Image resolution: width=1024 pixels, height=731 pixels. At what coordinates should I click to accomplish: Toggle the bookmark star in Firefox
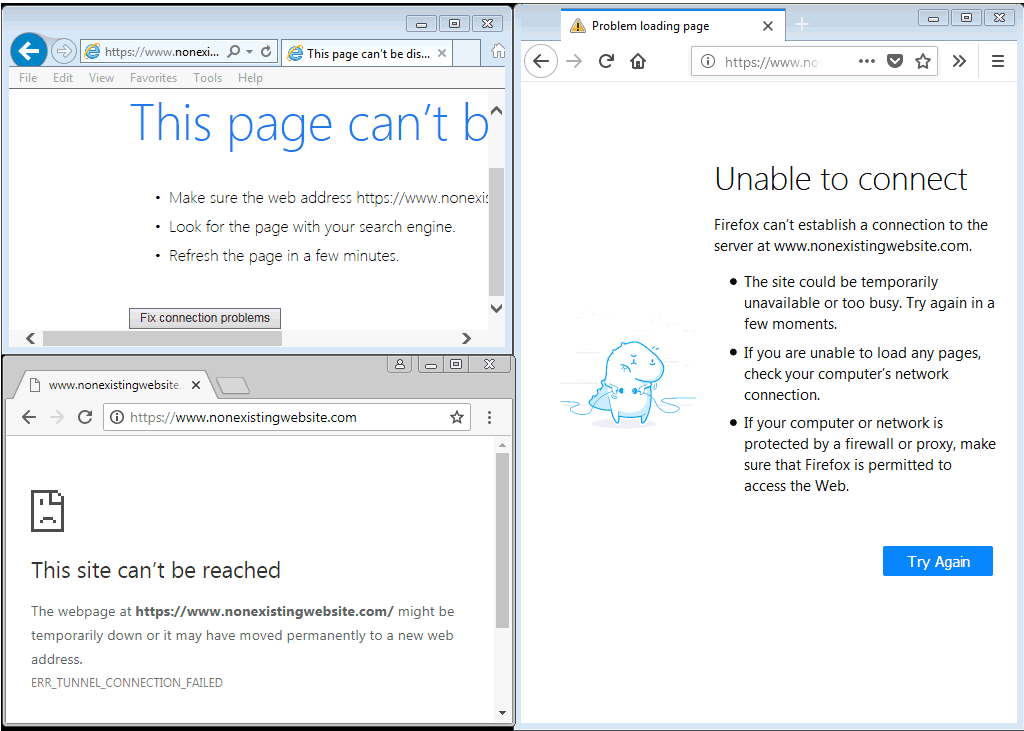[923, 62]
